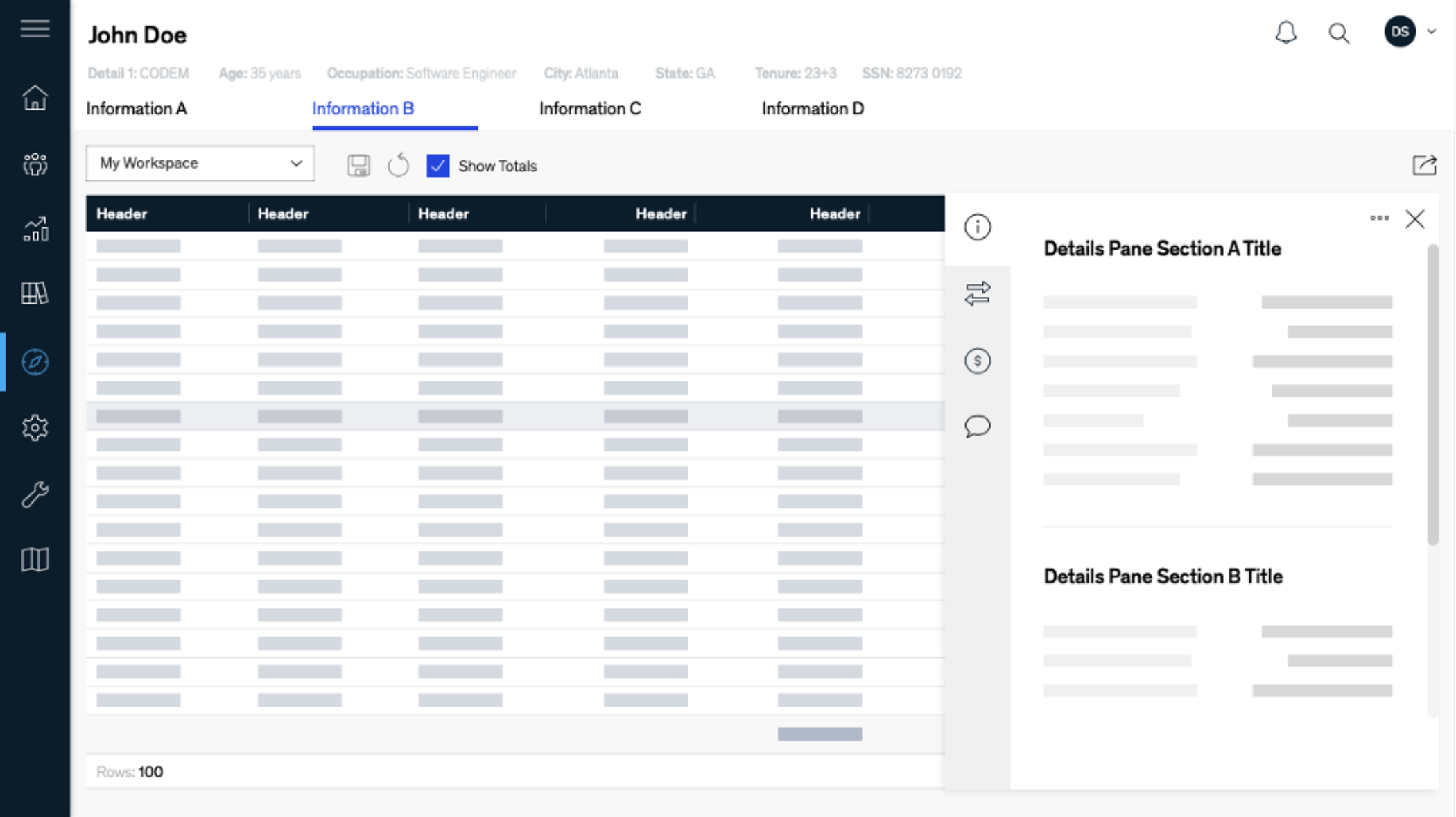Click the wrench tools sidebar icon
This screenshot has width=1456, height=817.
pos(35,494)
